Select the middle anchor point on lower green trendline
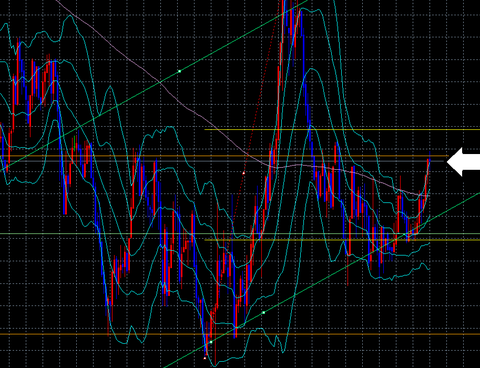Screen dimensions: 480x368 tap(264, 313)
